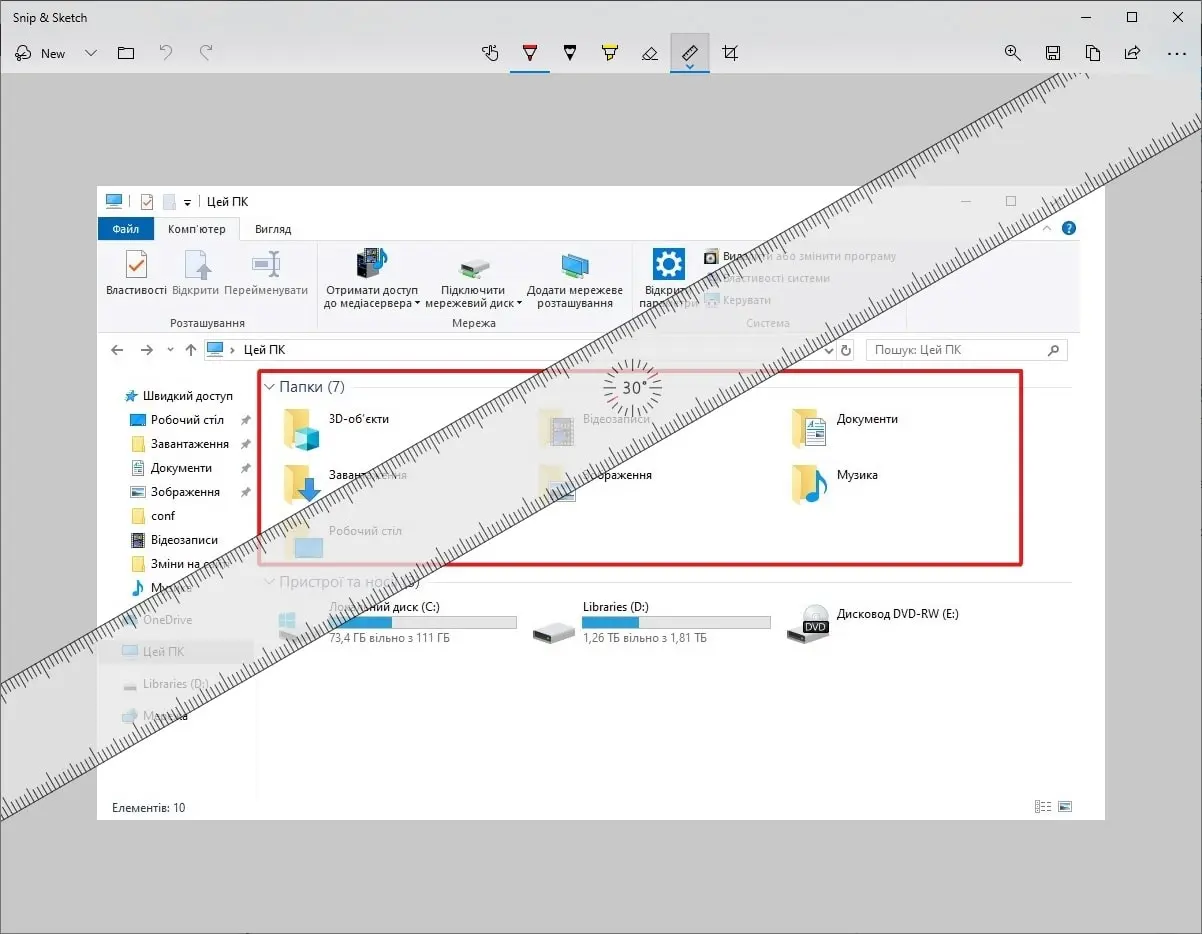Select the Документи folder in Папки
Viewport: 1202px width, 934px height.
(x=845, y=428)
